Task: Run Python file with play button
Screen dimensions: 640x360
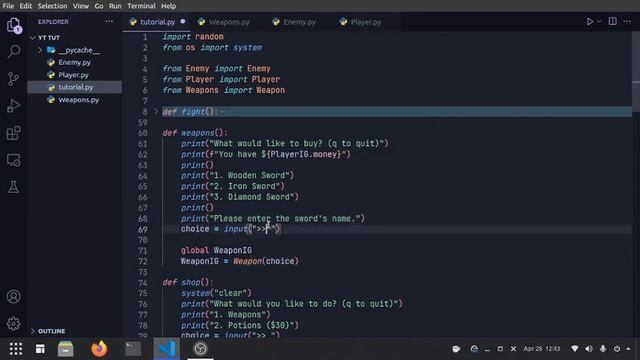Action: point(590,22)
